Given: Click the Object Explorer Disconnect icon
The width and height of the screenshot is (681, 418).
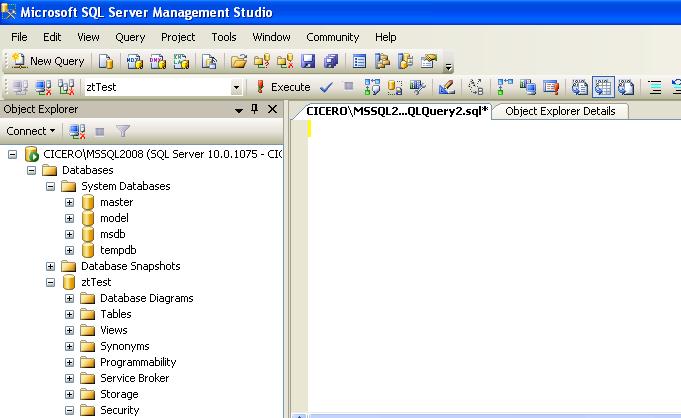Looking at the screenshot, I should 77,131.
